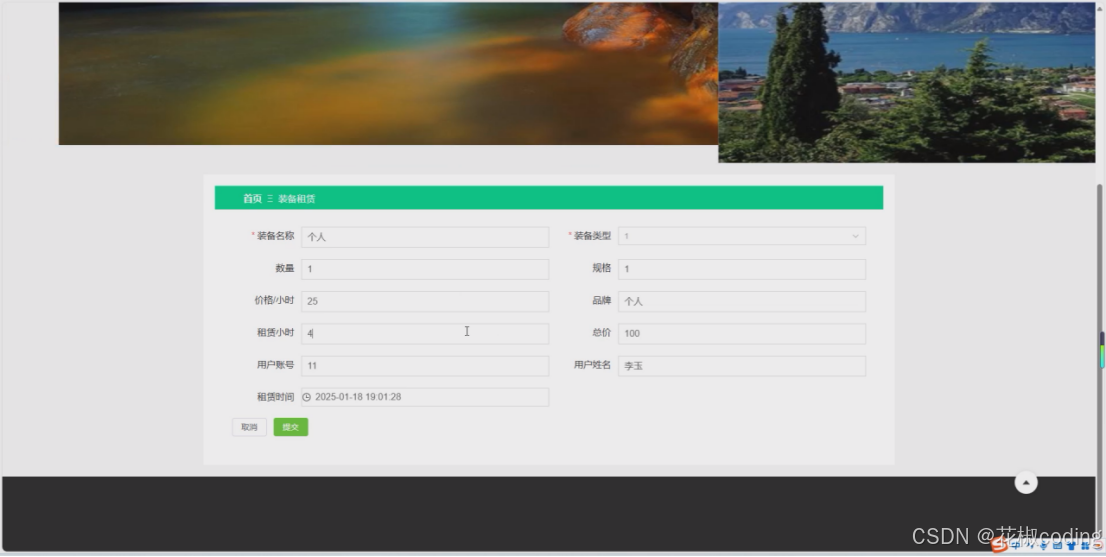Expand the 装备类型 dropdown arrow

click(x=855, y=236)
